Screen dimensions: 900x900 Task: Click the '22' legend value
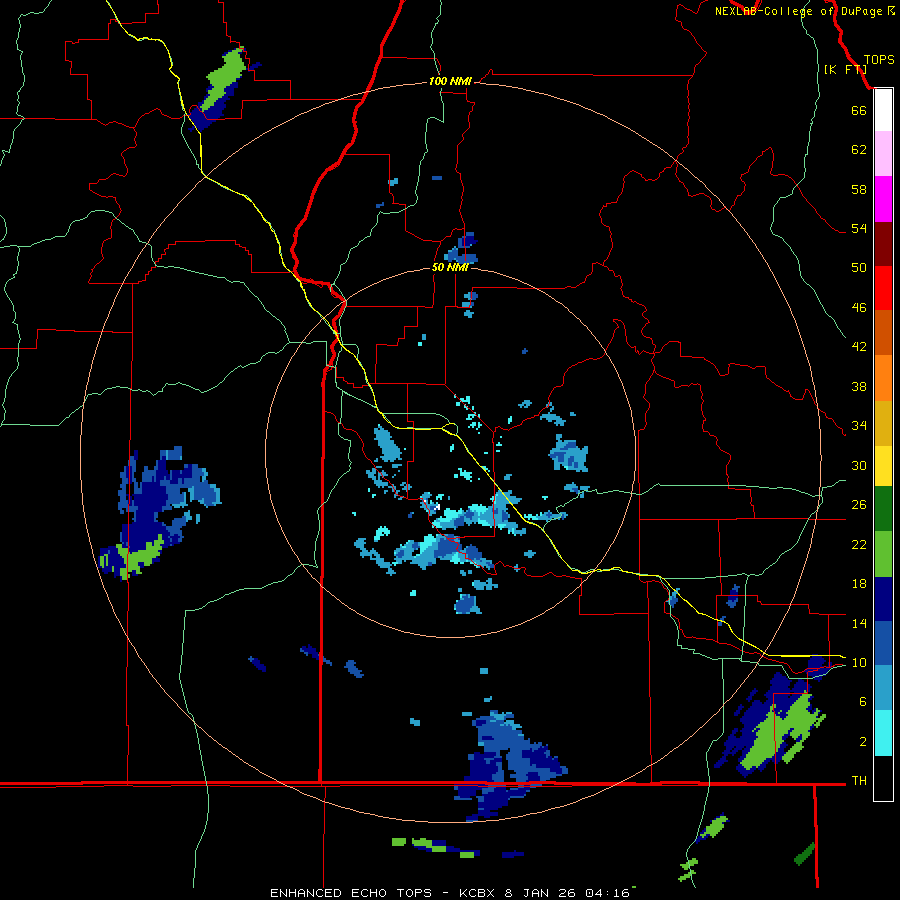(x=859, y=544)
